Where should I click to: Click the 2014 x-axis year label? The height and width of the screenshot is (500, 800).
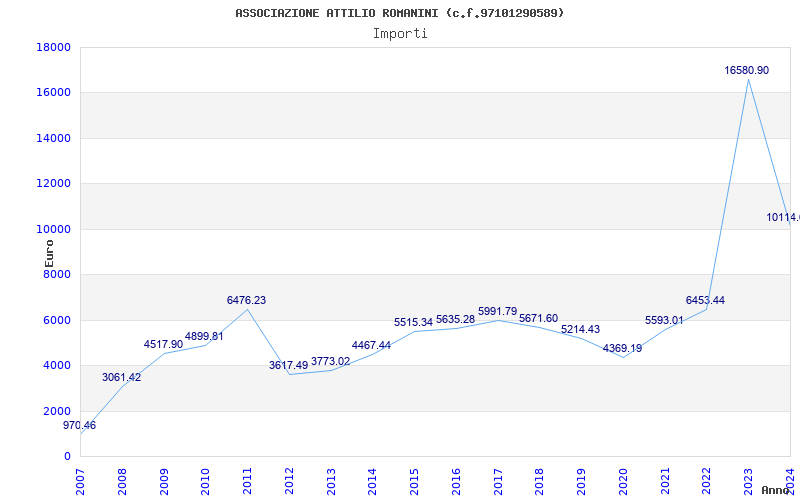372,482
